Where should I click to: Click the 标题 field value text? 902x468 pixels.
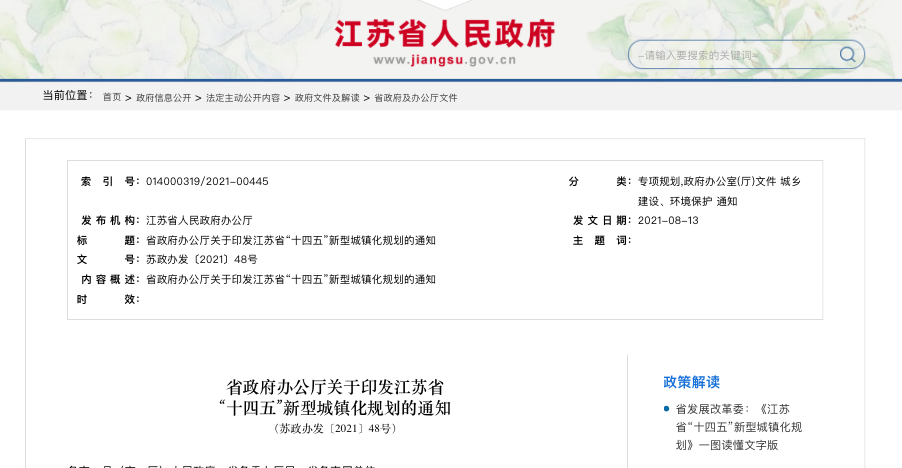pos(291,240)
